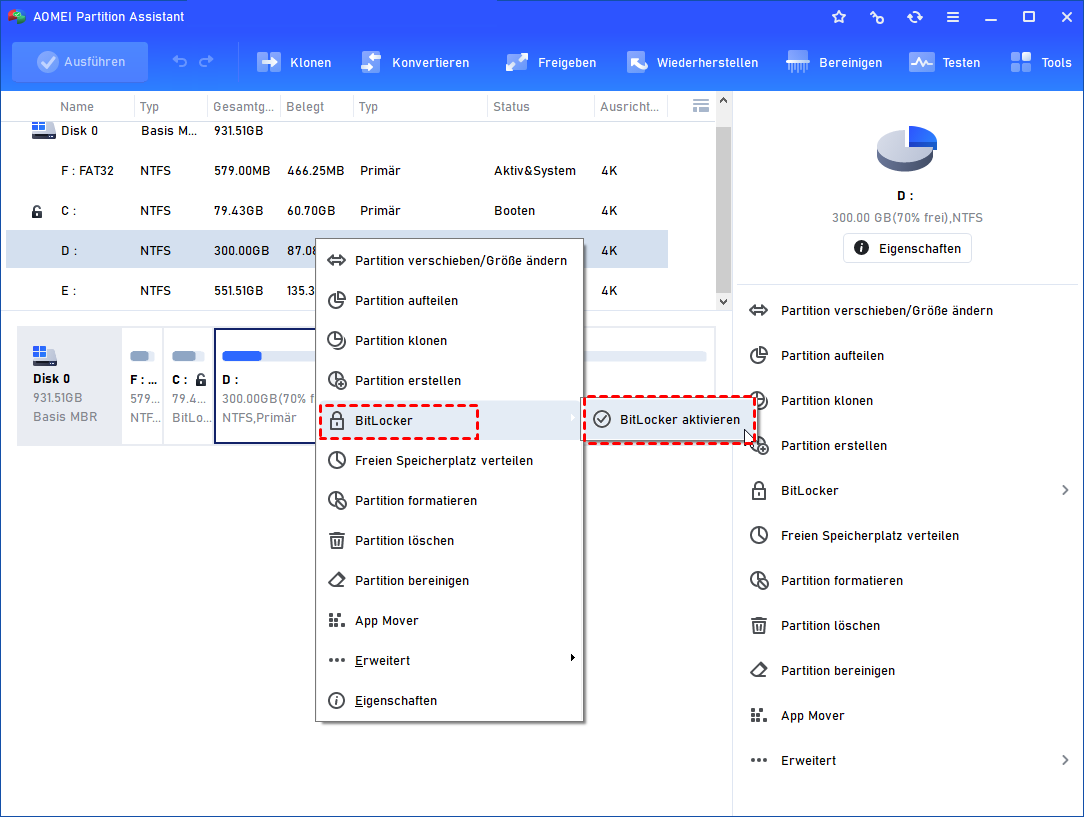The image size is (1084, 817).
Task: Click Freien Speicherplatz verteilen clock icon, right panel
Action: (759, 535)
